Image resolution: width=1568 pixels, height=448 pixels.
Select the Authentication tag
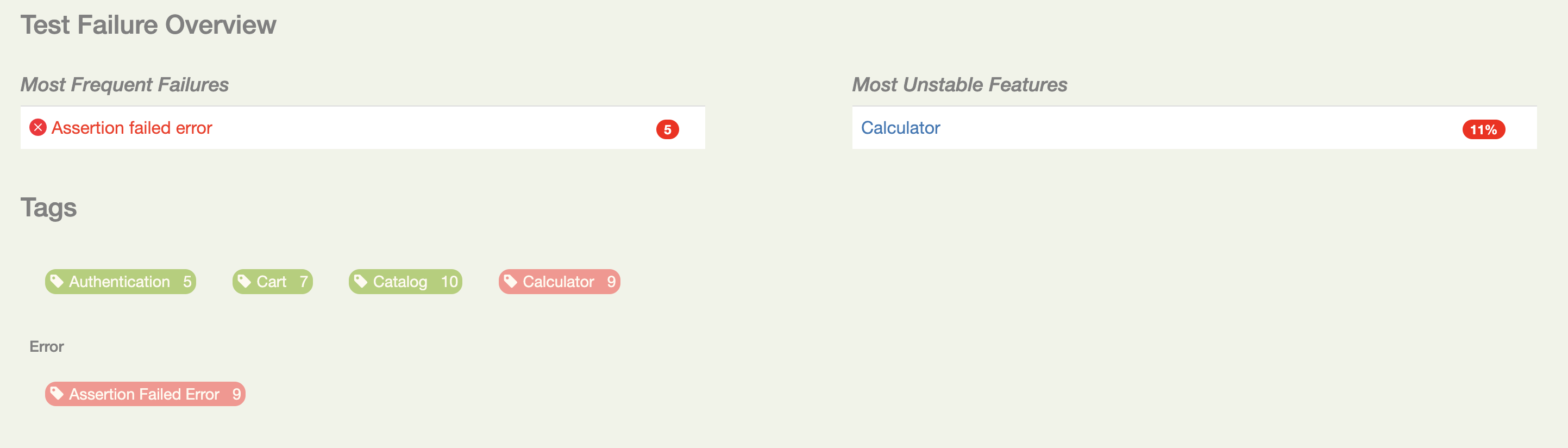click(120, 282)
